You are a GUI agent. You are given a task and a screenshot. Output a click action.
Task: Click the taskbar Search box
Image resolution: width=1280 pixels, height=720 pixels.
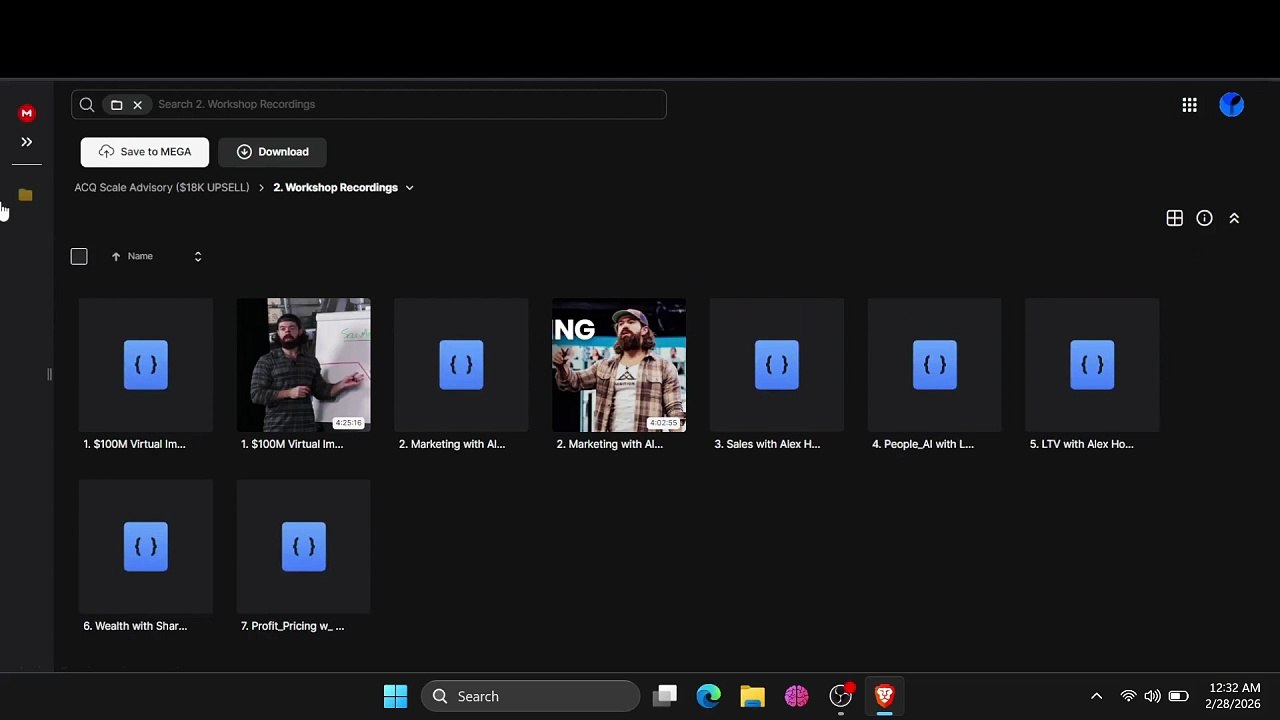530,697
